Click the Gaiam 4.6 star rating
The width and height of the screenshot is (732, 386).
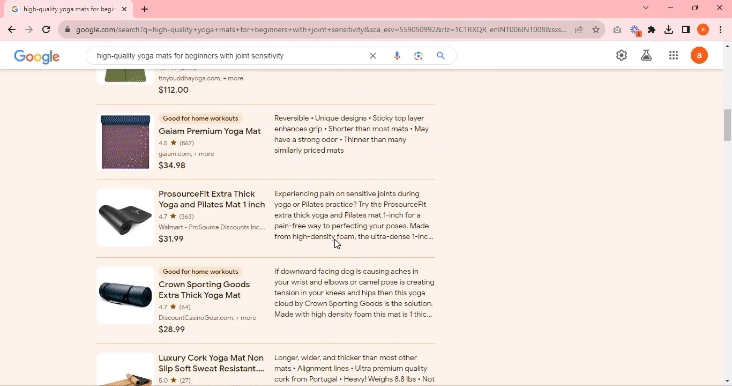coord(176,143)
